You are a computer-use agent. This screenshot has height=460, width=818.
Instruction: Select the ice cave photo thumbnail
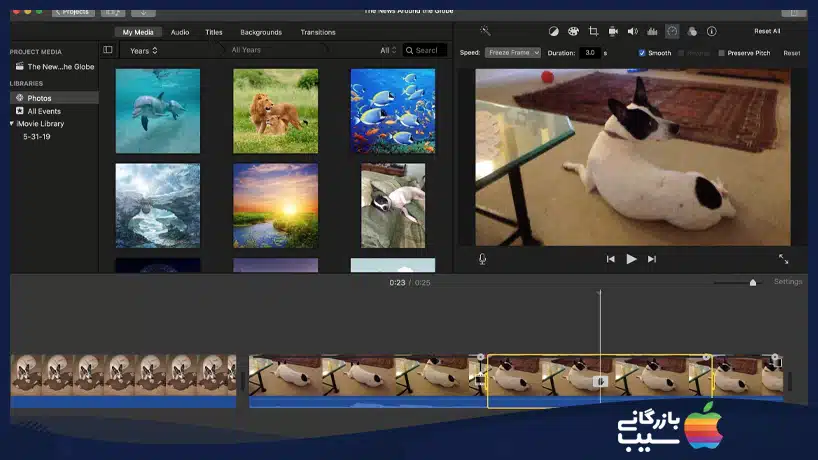pyautogui.click(x=158, y=205)
